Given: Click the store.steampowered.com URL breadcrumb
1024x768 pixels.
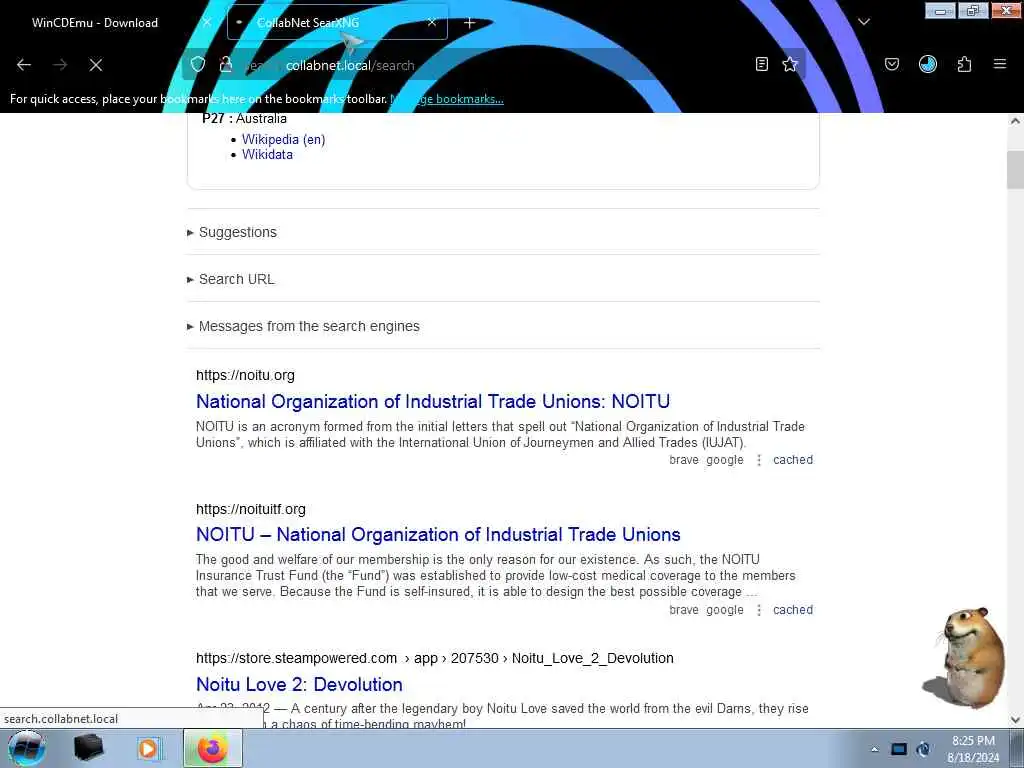Looking at the screenshot, I should coord(434,658).
